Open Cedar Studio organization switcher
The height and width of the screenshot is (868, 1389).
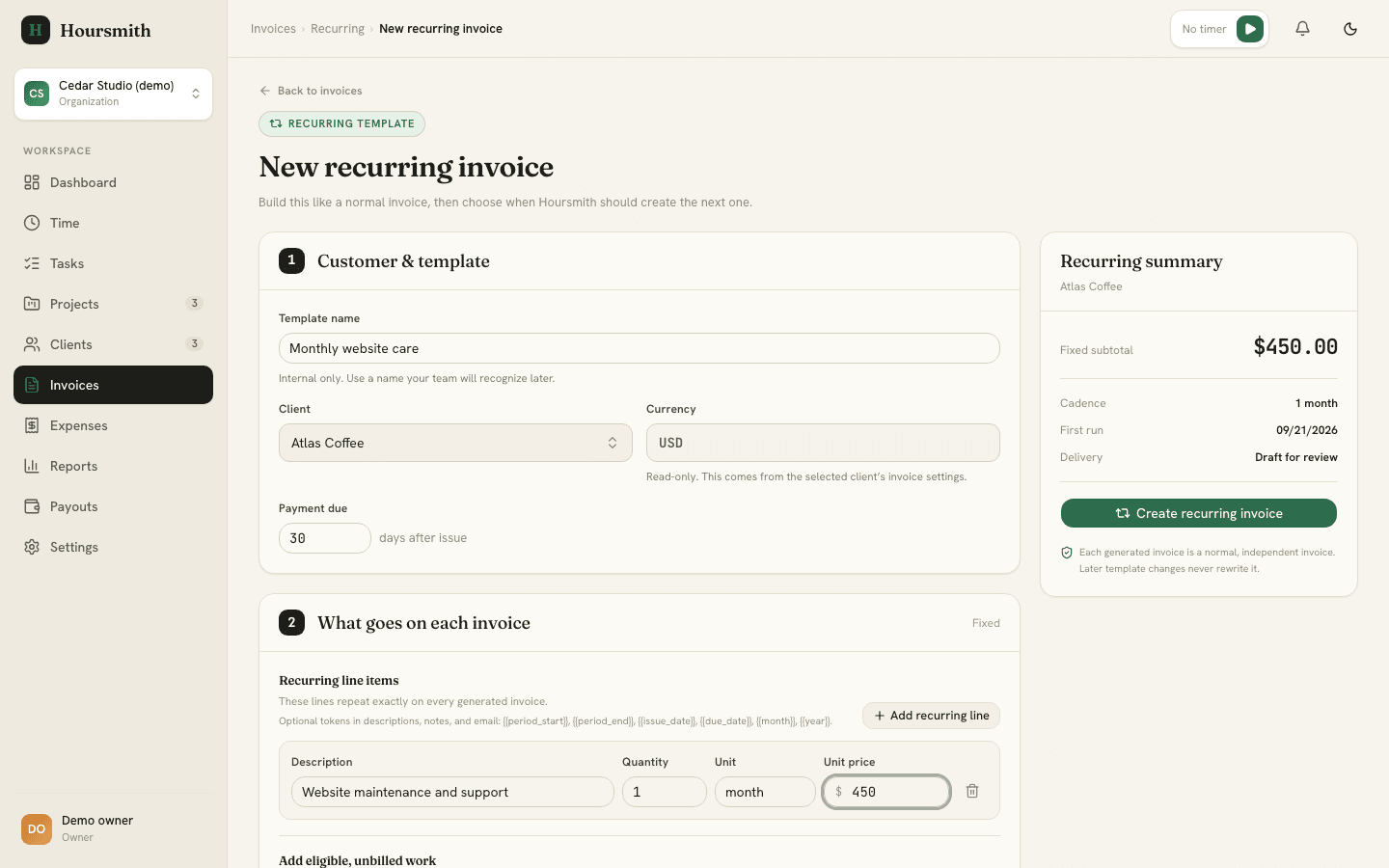point(113,94)
